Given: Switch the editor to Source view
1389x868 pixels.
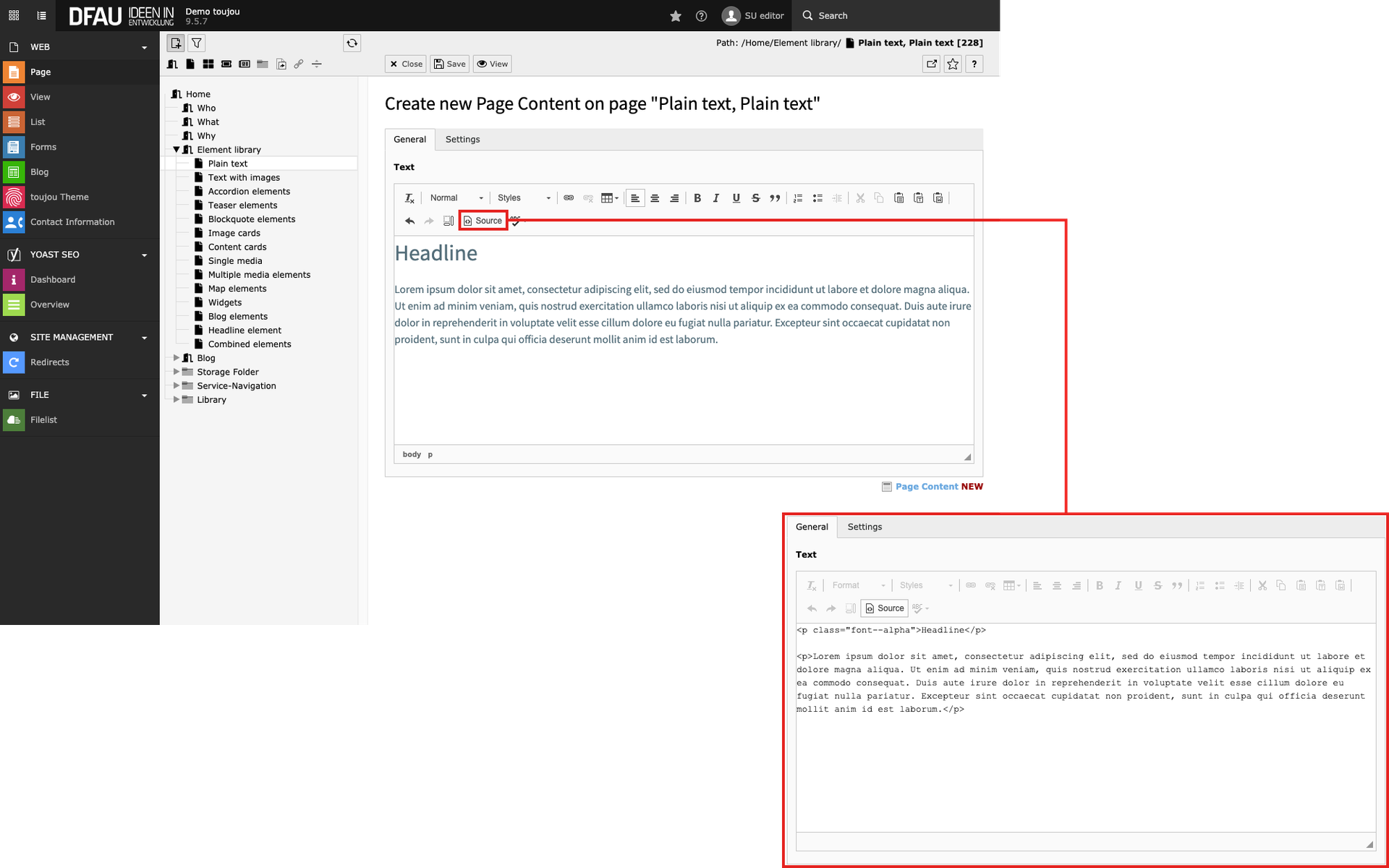Looking at the screenshot, I should [x=483, y=221].
